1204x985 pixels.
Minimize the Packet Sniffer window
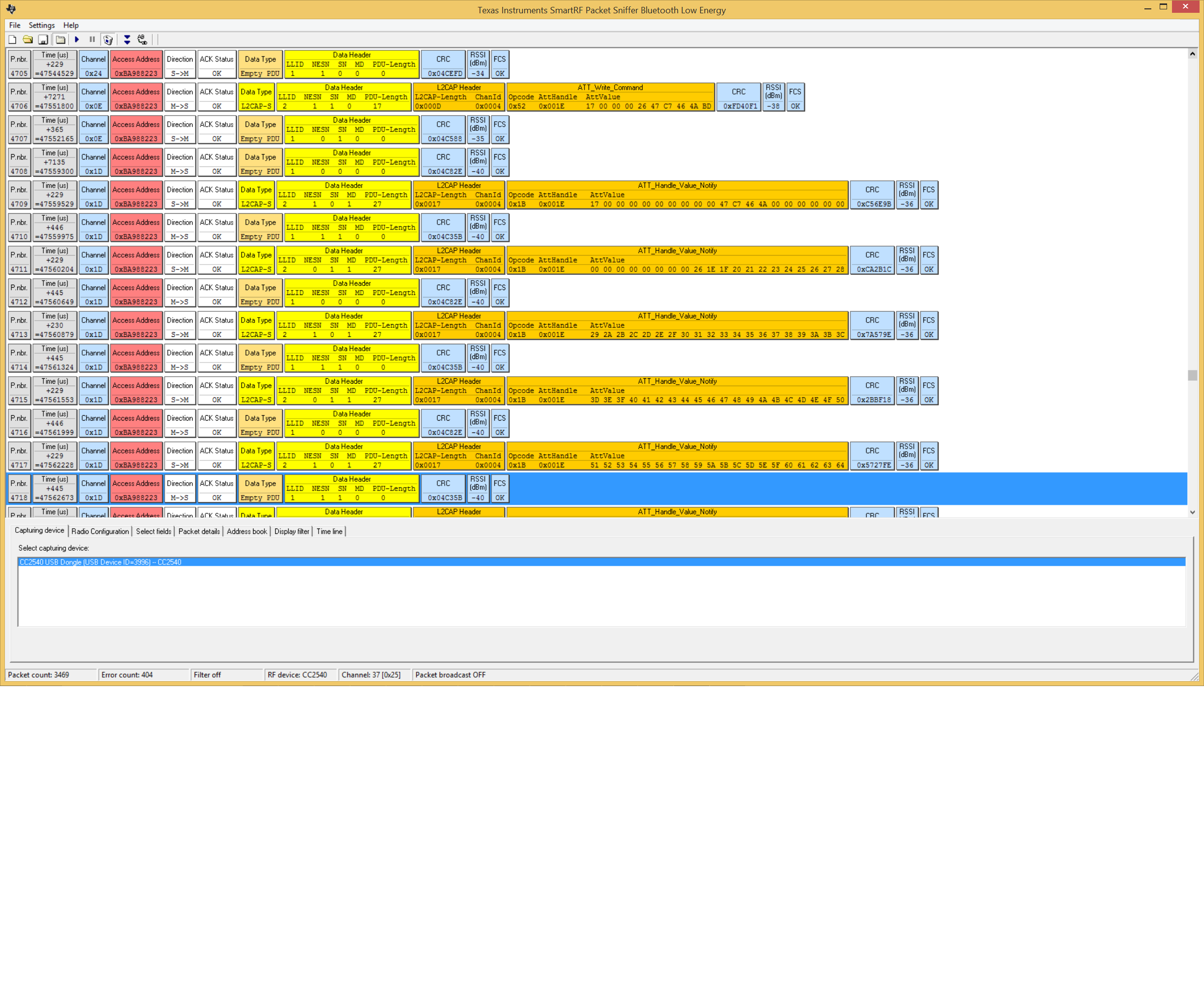click(1147, 7)
